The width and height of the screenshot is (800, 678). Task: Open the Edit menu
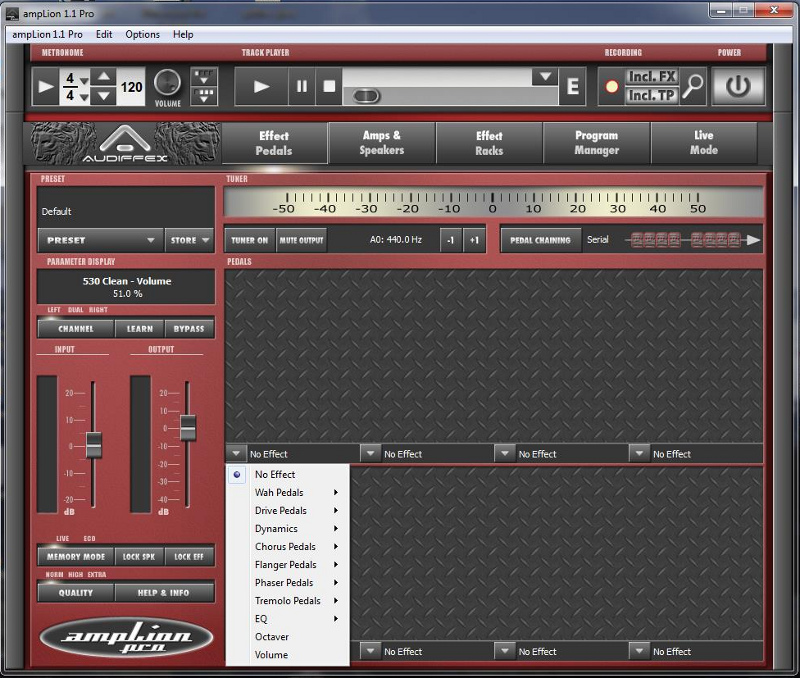(x=104, y=34)
